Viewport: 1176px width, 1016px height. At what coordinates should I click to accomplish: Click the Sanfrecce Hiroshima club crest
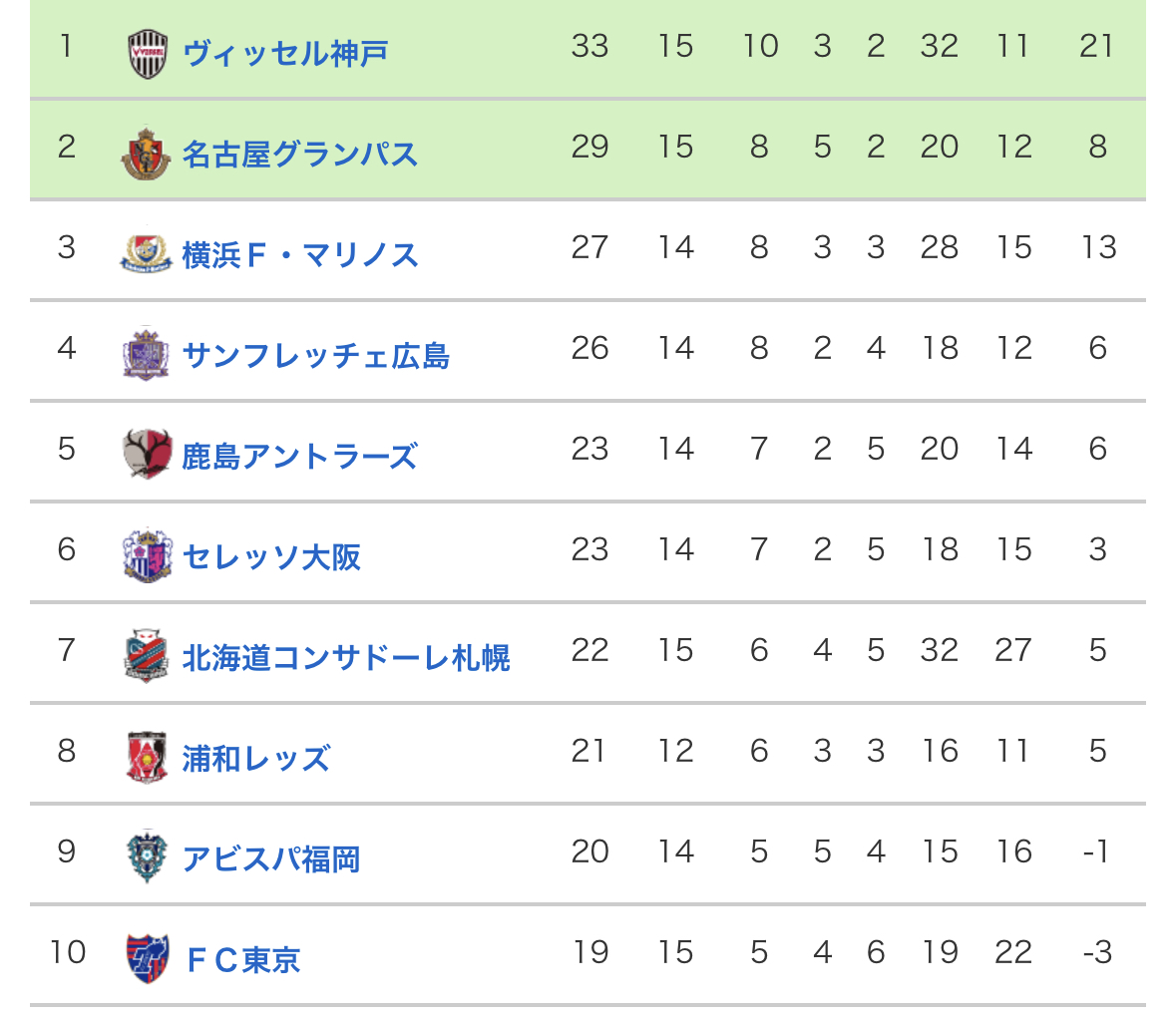tap(146, 356)
